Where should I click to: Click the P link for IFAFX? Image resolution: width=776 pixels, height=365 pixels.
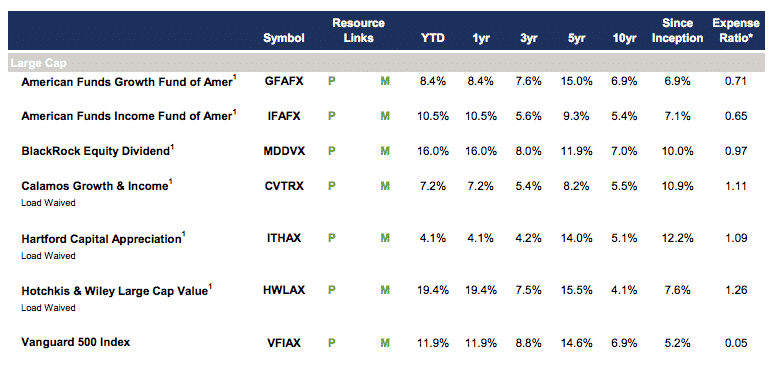pyautogui.click(x=332, y=116)
